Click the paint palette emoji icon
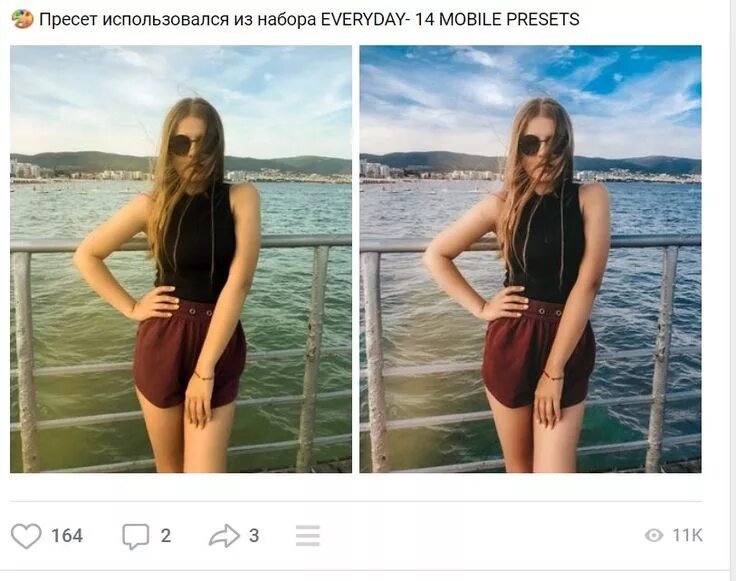 [x=22, y=19]
